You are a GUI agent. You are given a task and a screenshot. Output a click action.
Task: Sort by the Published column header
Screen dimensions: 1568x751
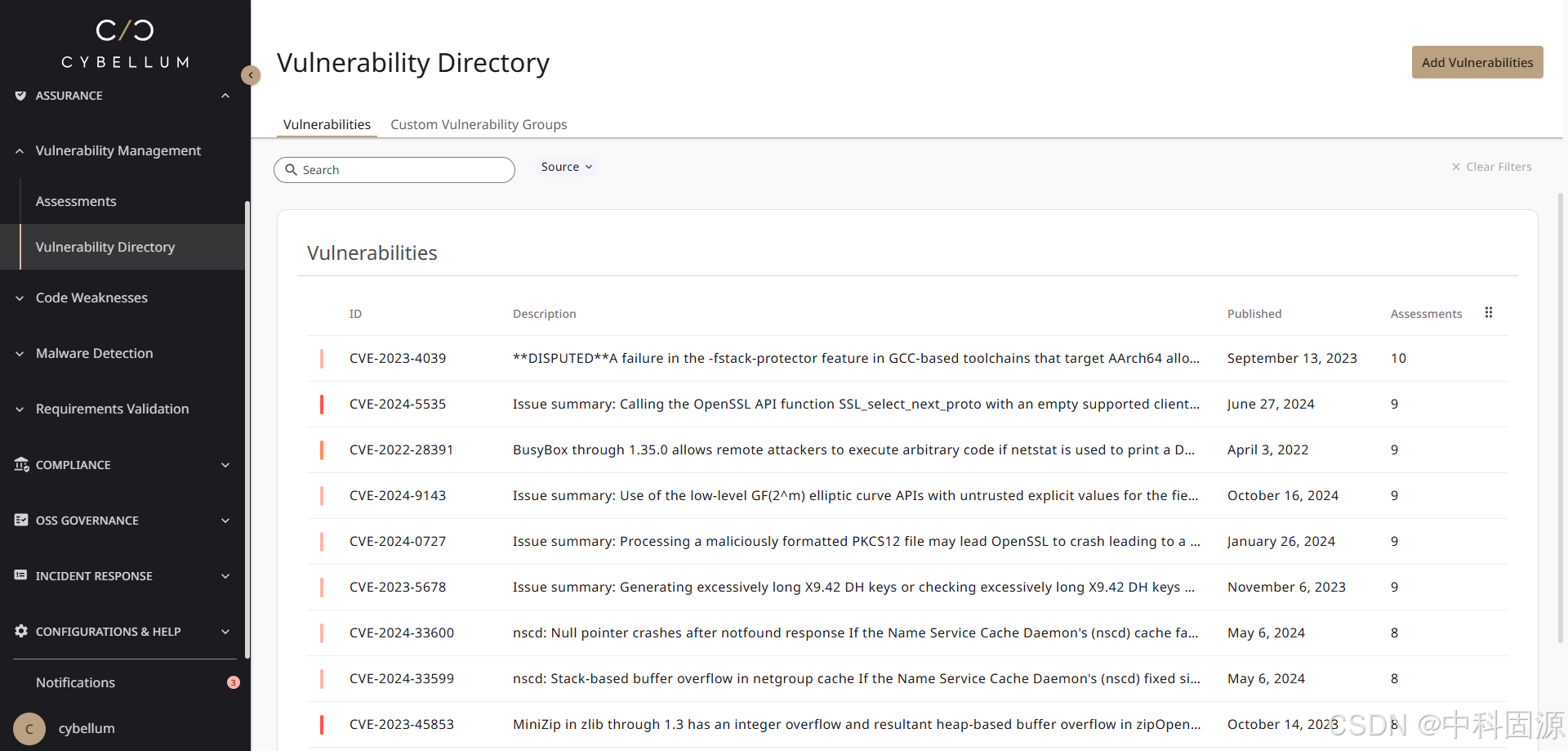(x=1254, y=314)
